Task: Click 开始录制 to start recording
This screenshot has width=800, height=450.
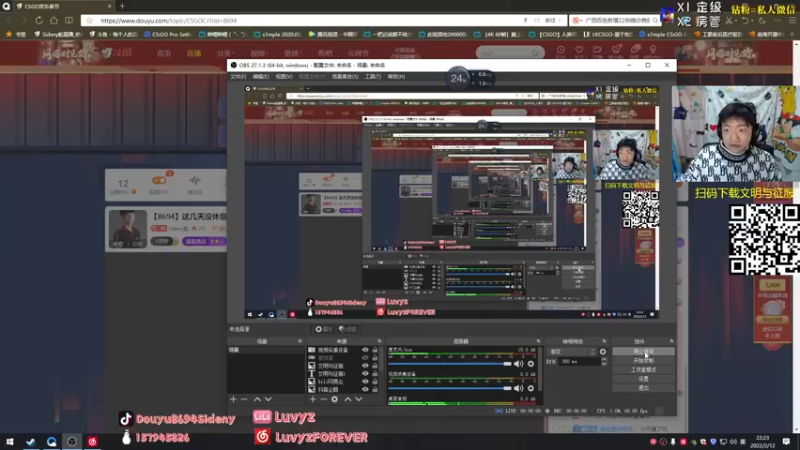Action: coord(643,360)
